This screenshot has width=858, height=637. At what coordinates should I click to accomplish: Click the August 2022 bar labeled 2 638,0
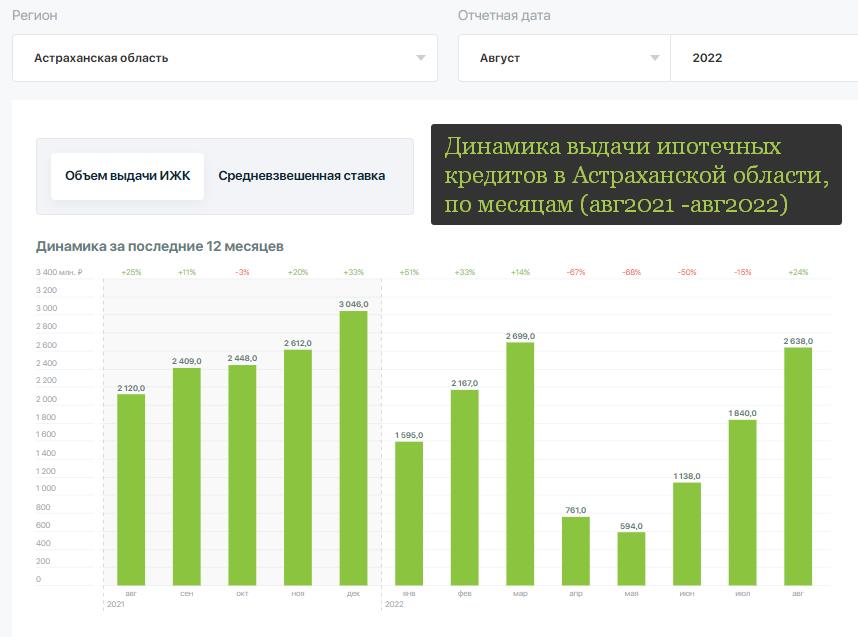point(797,466)
